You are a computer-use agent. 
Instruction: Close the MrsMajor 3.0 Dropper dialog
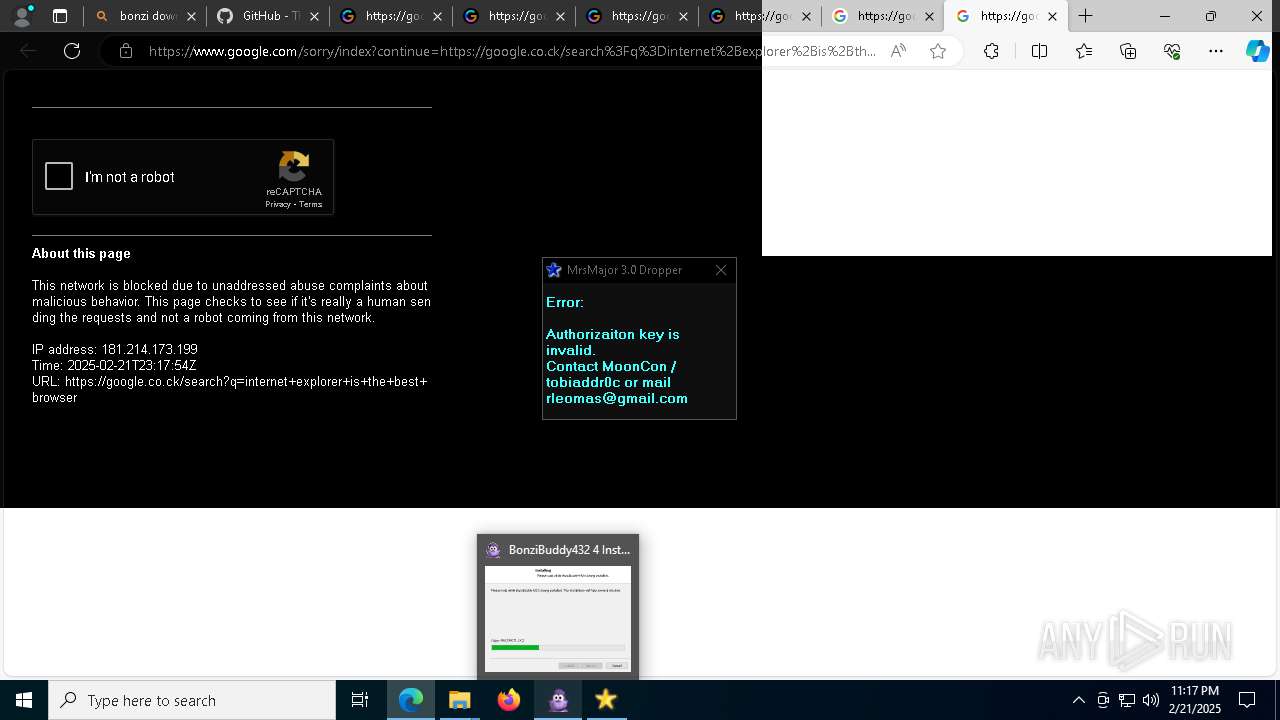click(721, 270)
